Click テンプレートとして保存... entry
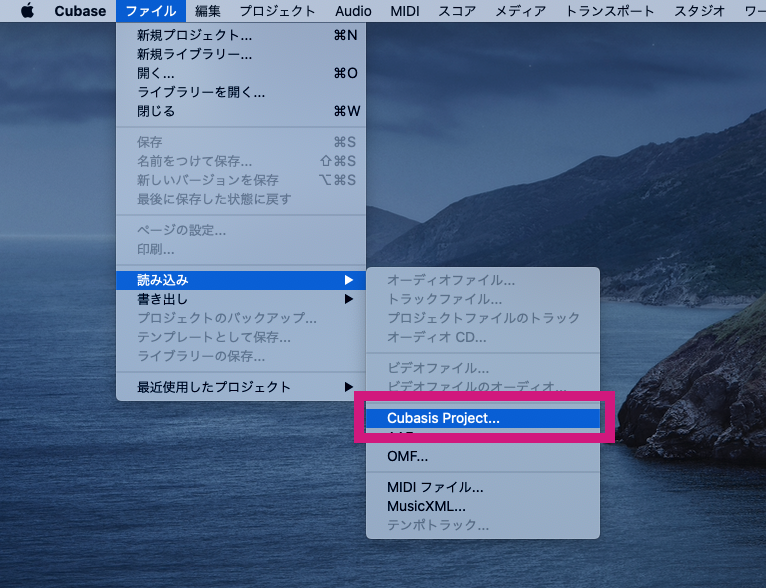This screenshot has height=588, width=766. click(x=241, y=337)
